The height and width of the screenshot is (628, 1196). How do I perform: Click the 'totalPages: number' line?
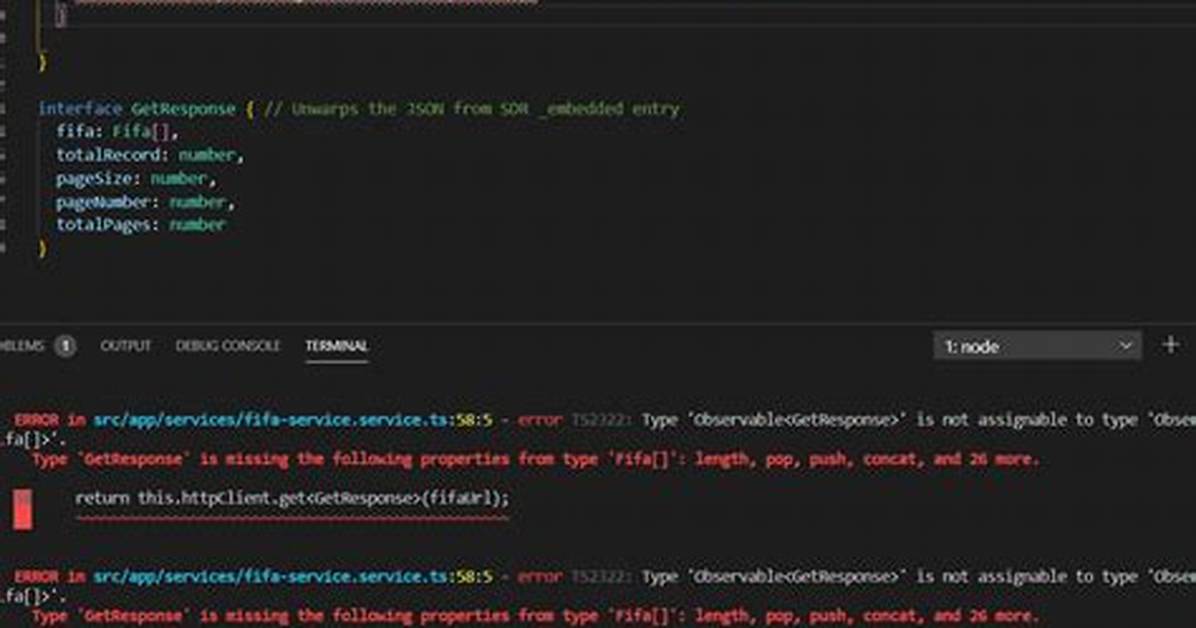pos(140,224)
